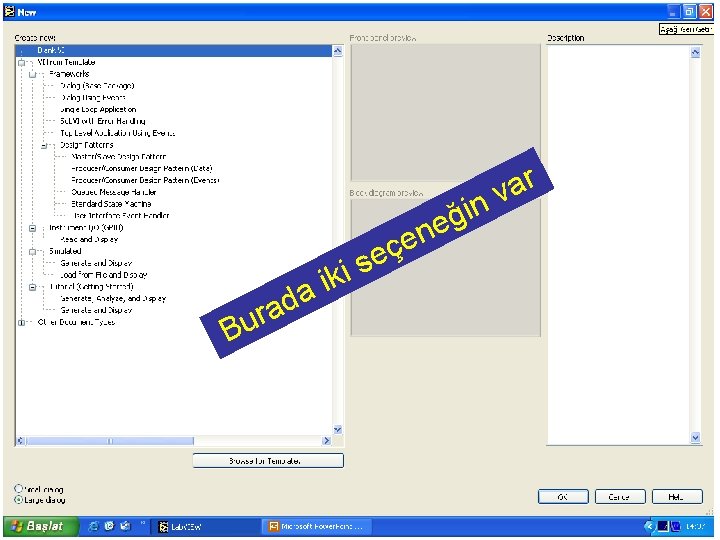Viewport: 720px width, 540px height.
Task: Click the dark monitor tray icon
Action: pos(663,526)
